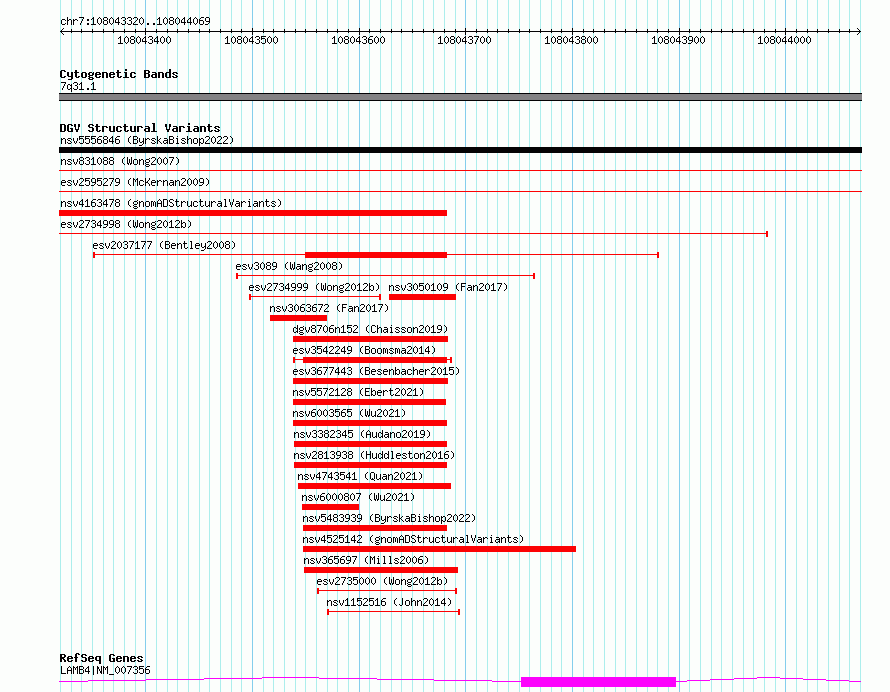Click nsv4163478 (gnomADStructuralVariants) label
The width and height of the screenshot is (890, 692).
pos(171,203)
